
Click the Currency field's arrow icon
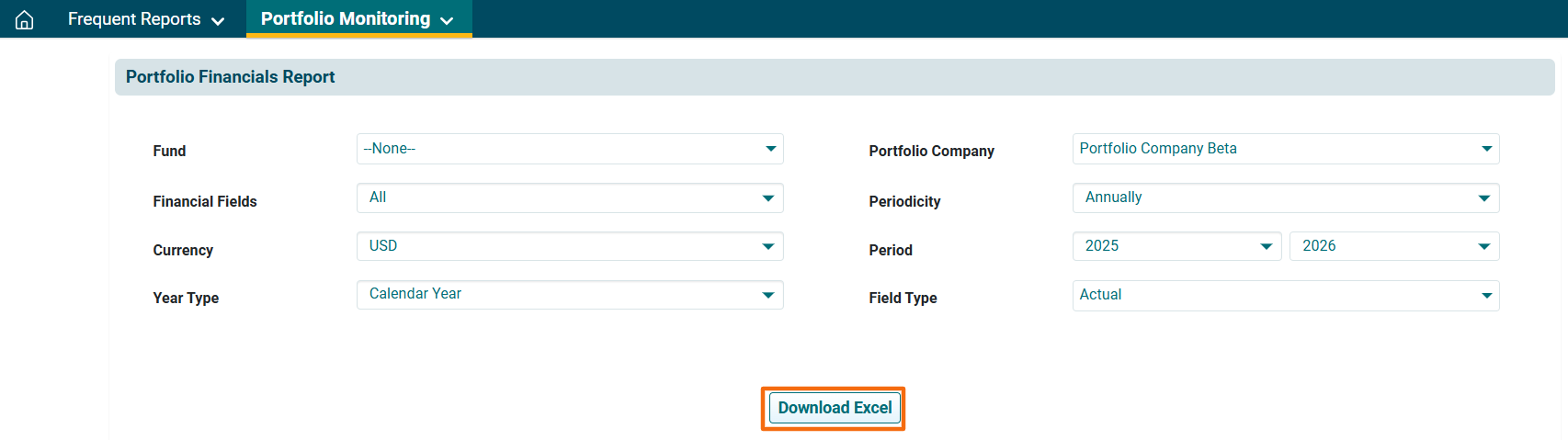coord(767,246)
